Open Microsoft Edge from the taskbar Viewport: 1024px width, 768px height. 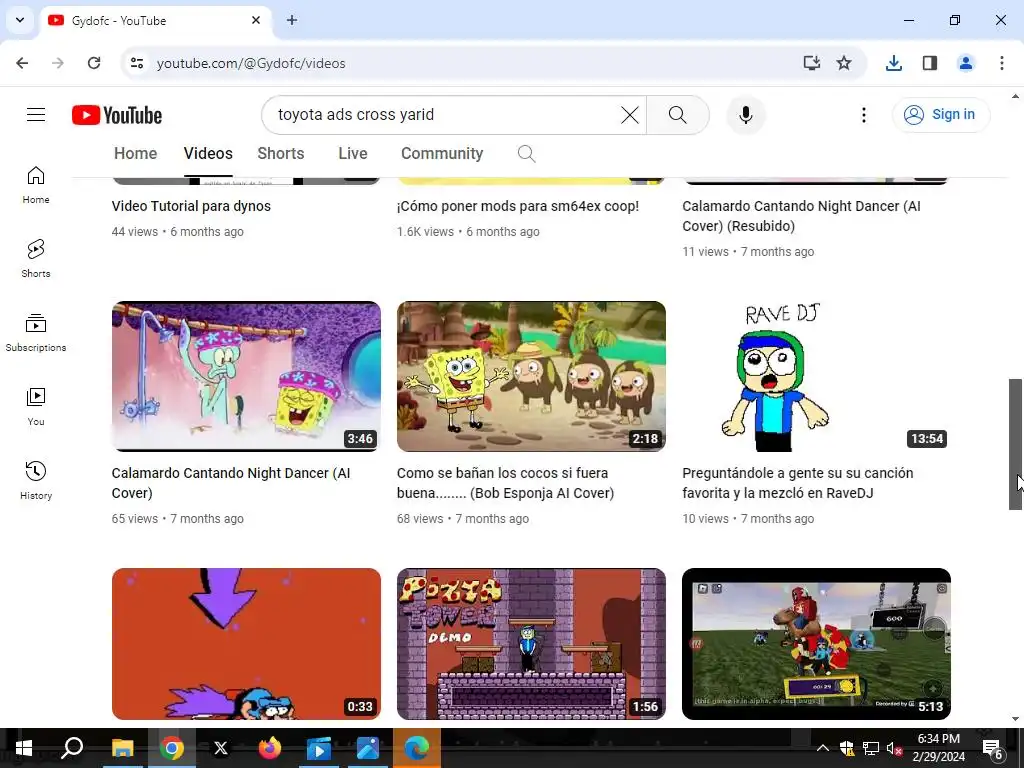[417, 748]
